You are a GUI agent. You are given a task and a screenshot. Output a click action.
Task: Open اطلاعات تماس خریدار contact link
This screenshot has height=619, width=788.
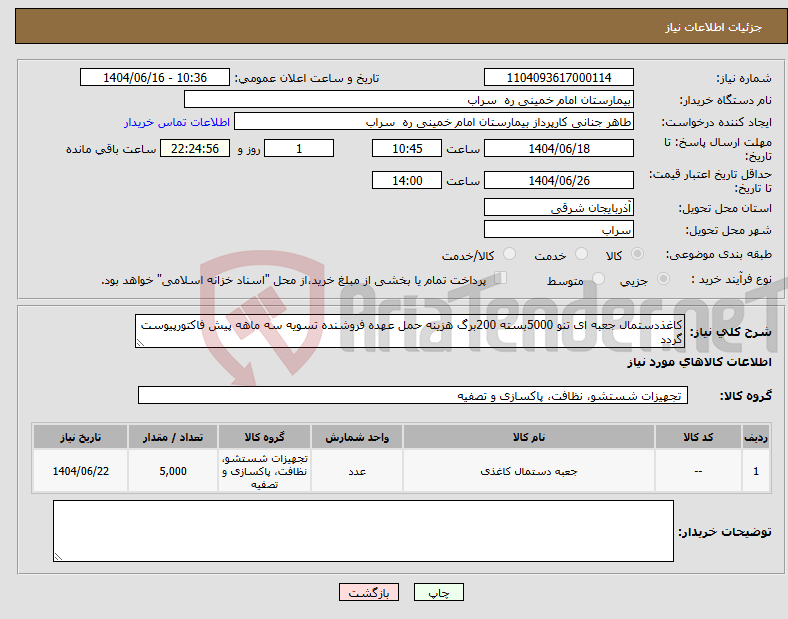(x=177, y=122)
